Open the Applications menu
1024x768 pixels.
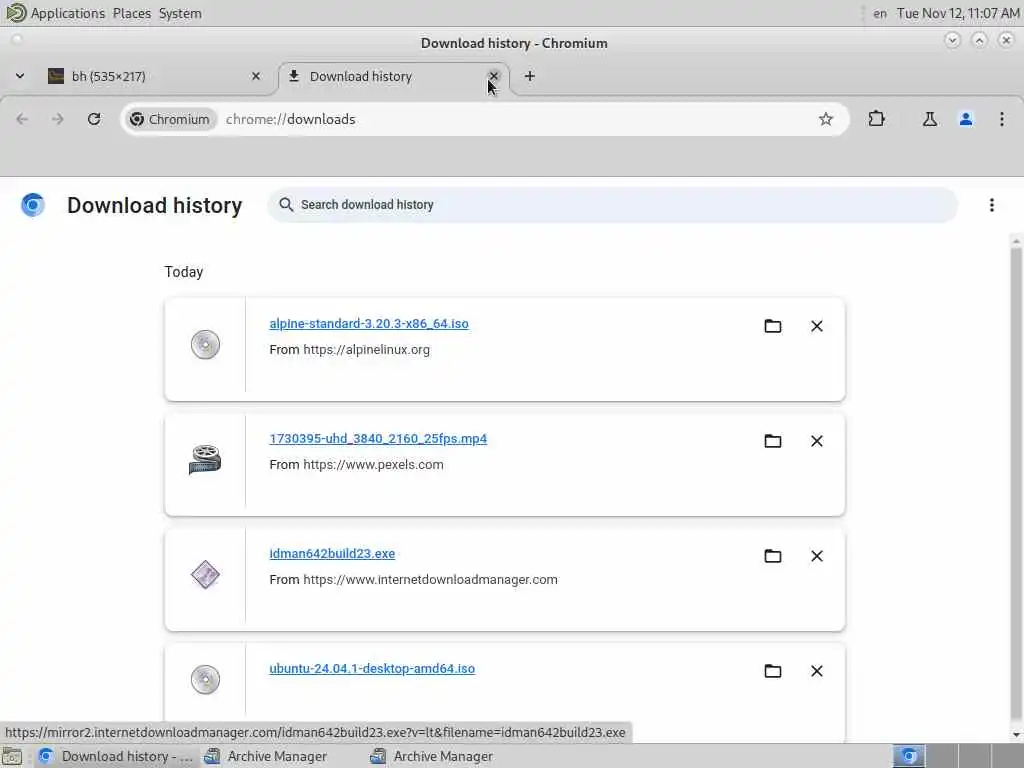[67, 13]
